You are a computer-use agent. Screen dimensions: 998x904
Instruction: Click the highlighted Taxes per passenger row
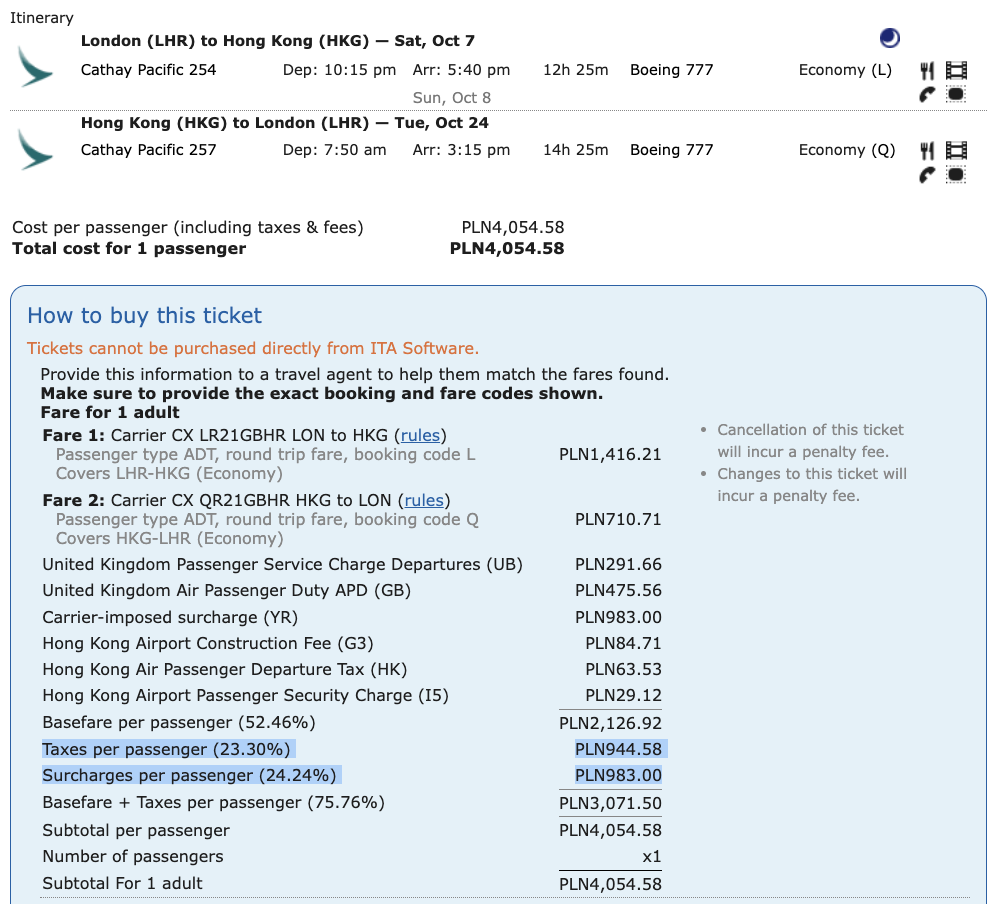point(355,749)
